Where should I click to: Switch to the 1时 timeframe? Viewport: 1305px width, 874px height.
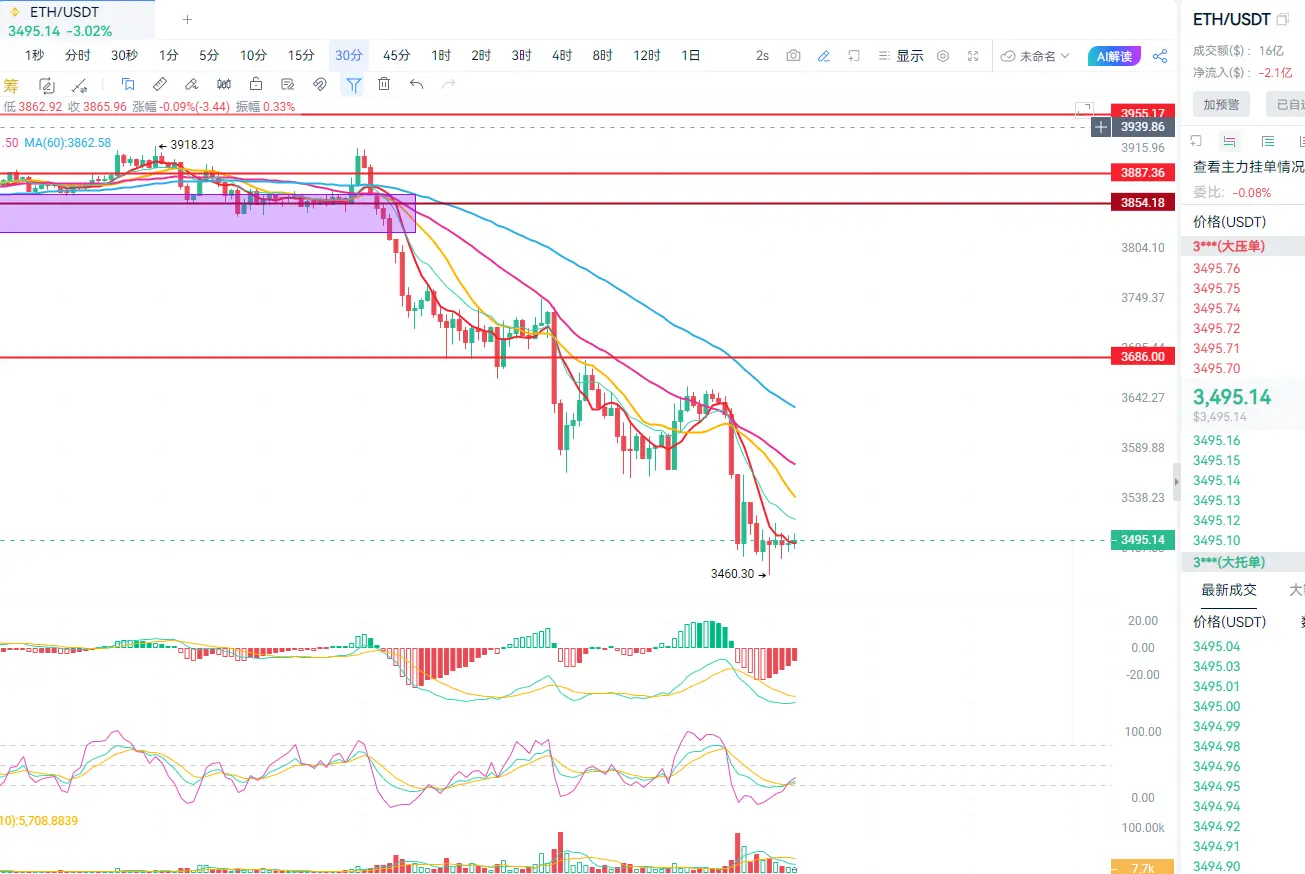[441, 56]
